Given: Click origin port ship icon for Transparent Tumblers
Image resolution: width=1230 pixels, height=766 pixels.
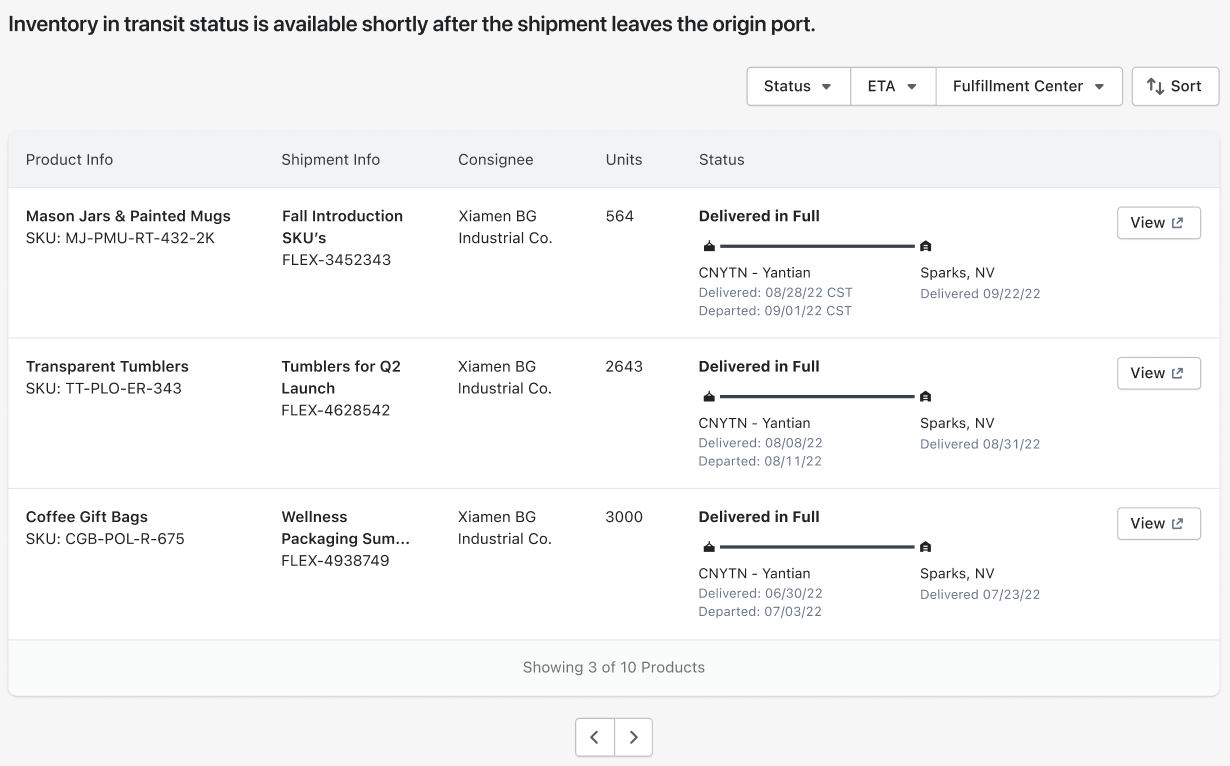Looking at the screenshot, I should pos(709,396).
